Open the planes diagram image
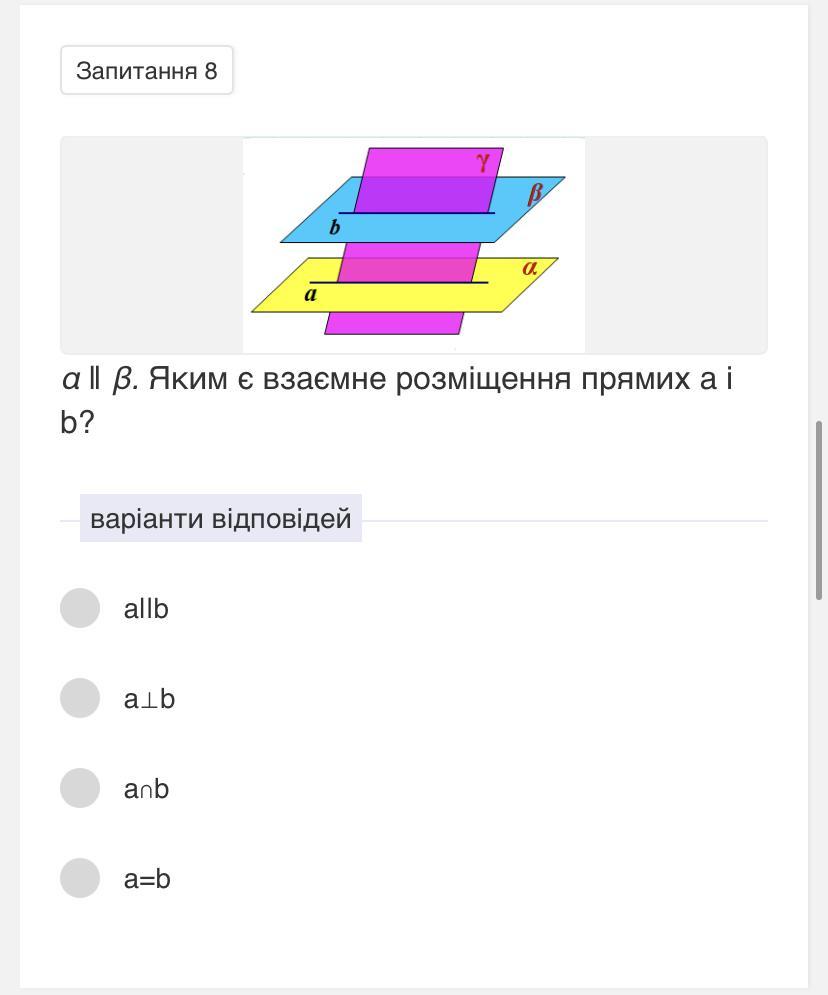 point(413,245)
